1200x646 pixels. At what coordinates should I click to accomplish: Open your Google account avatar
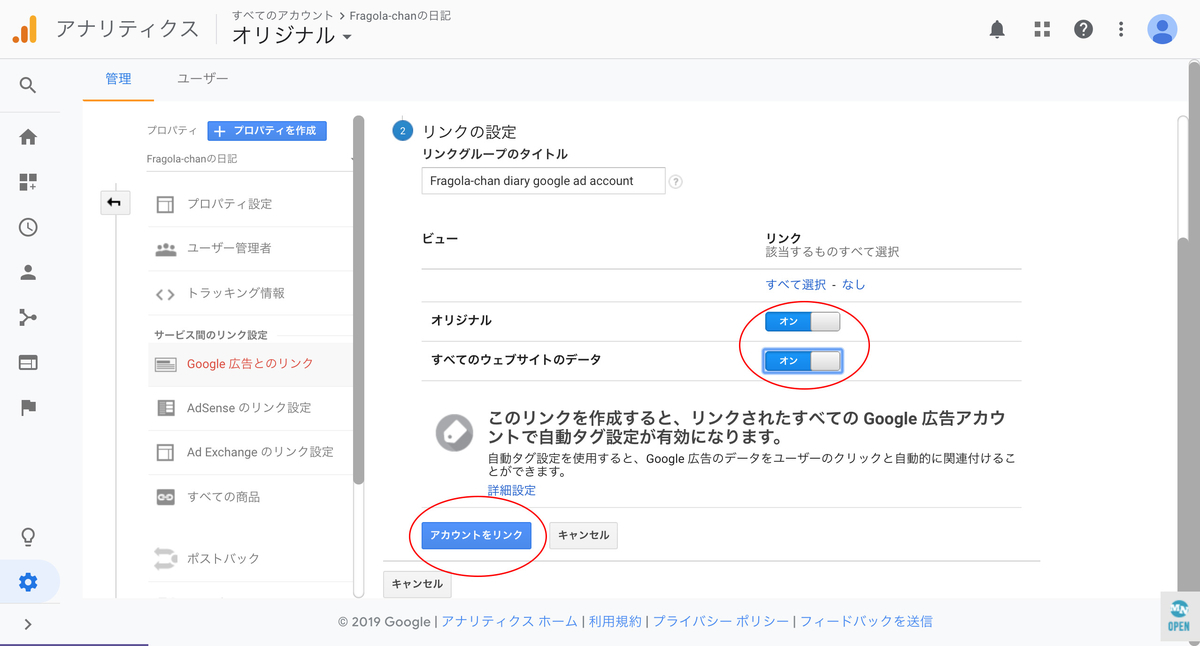1162,29
